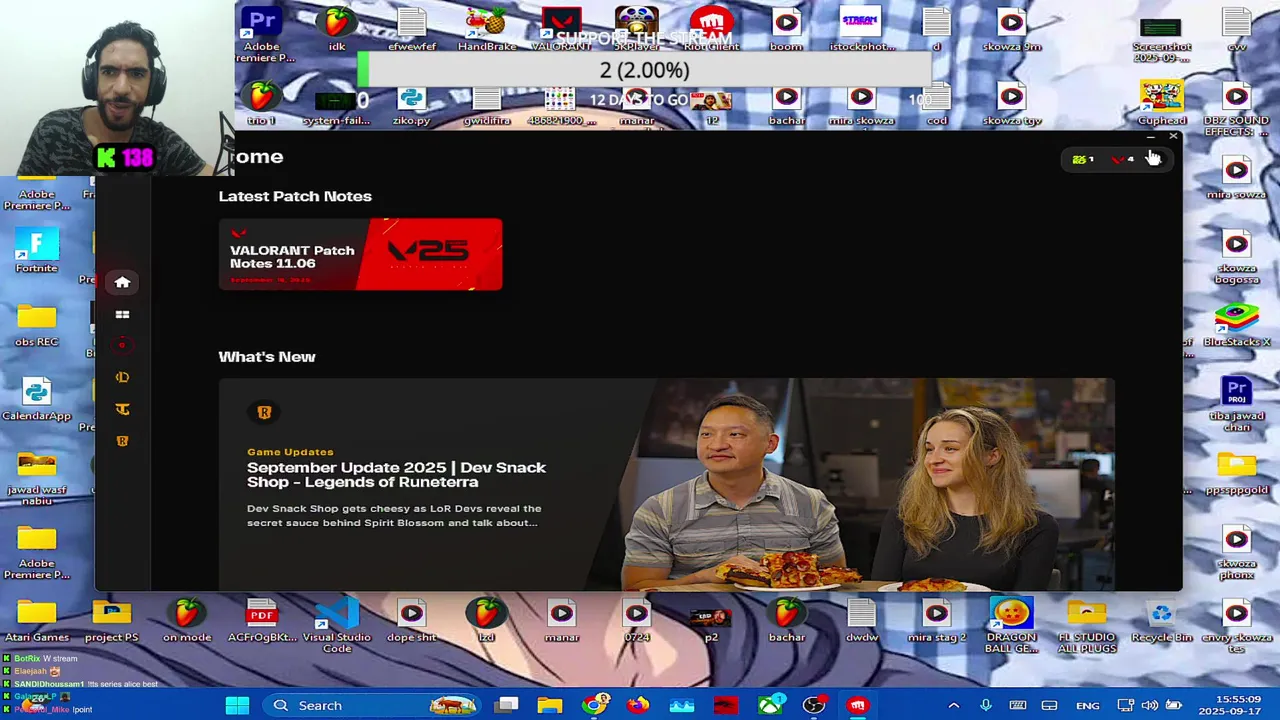Viewport: 1280px width, 720px height.
Task: Open the VALORANT Patch Notes 11.06 card
Action: point(360,254)
